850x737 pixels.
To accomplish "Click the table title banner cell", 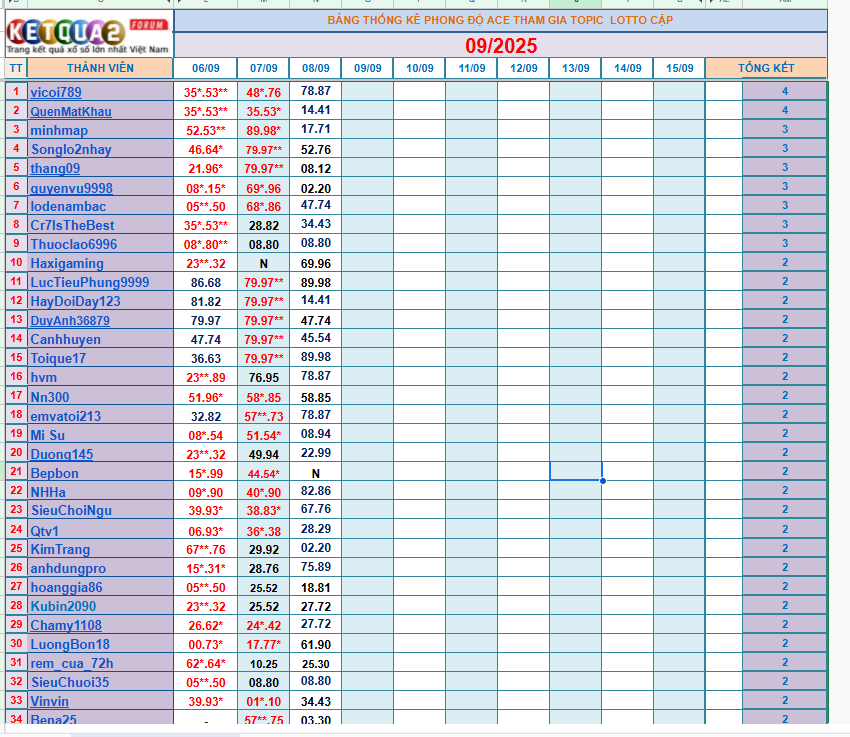I will 500,20.
